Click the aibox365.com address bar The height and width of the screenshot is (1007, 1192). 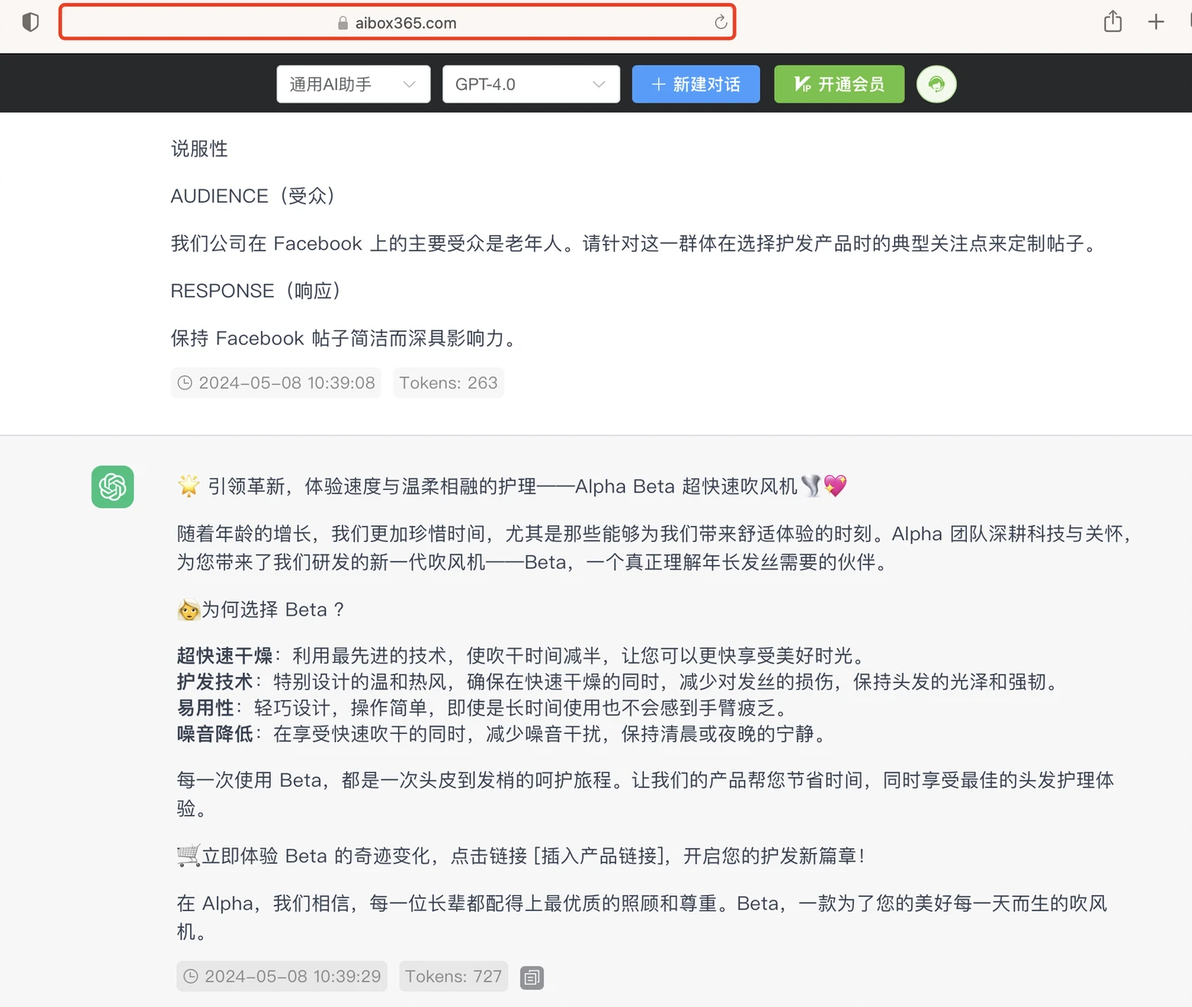pos(397,22)
